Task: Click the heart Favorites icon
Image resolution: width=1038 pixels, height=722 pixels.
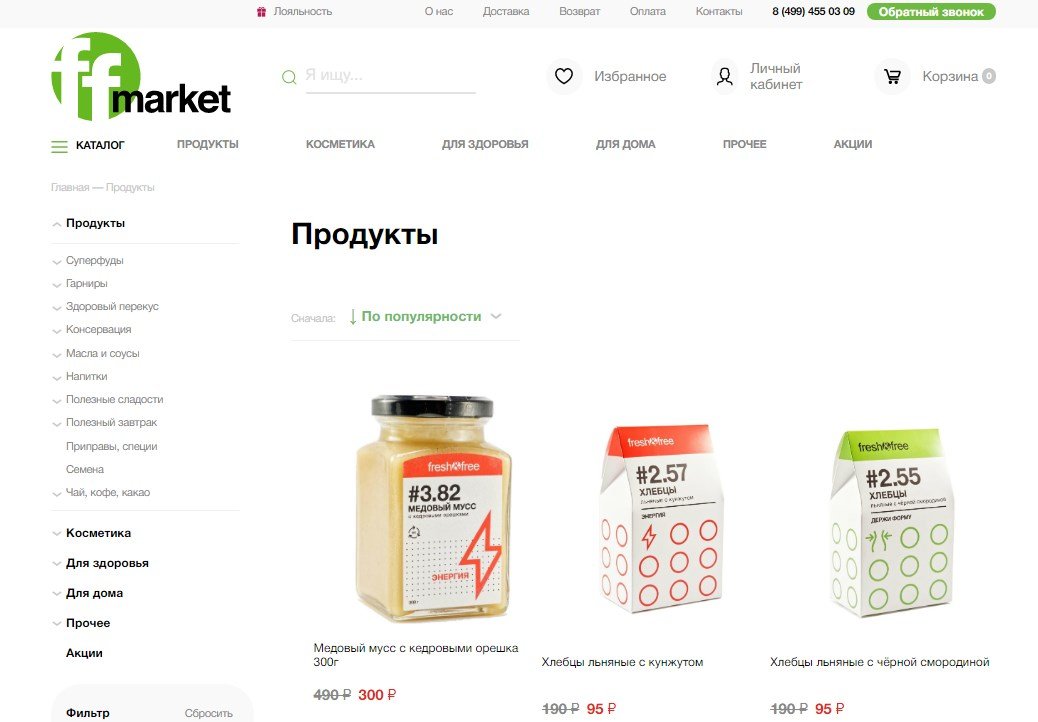Action: [x=564, y=76]
